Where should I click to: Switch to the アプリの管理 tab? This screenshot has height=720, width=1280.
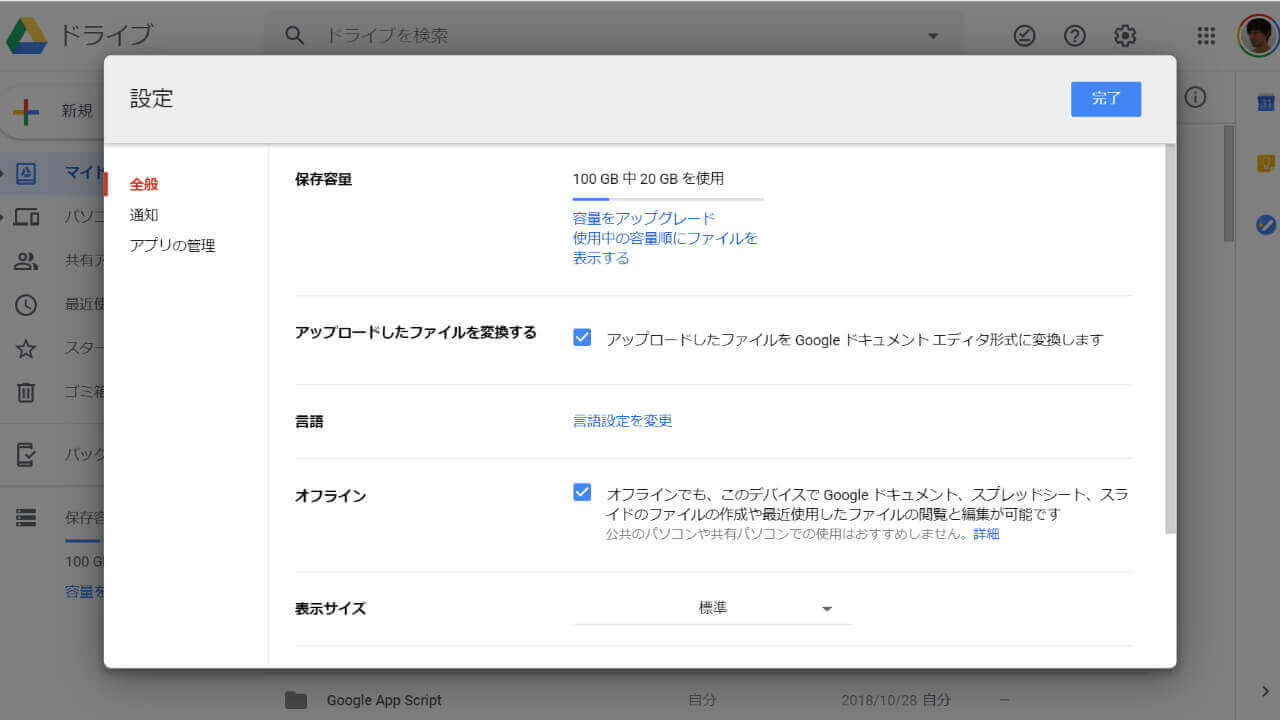click(x=172, y=246)
